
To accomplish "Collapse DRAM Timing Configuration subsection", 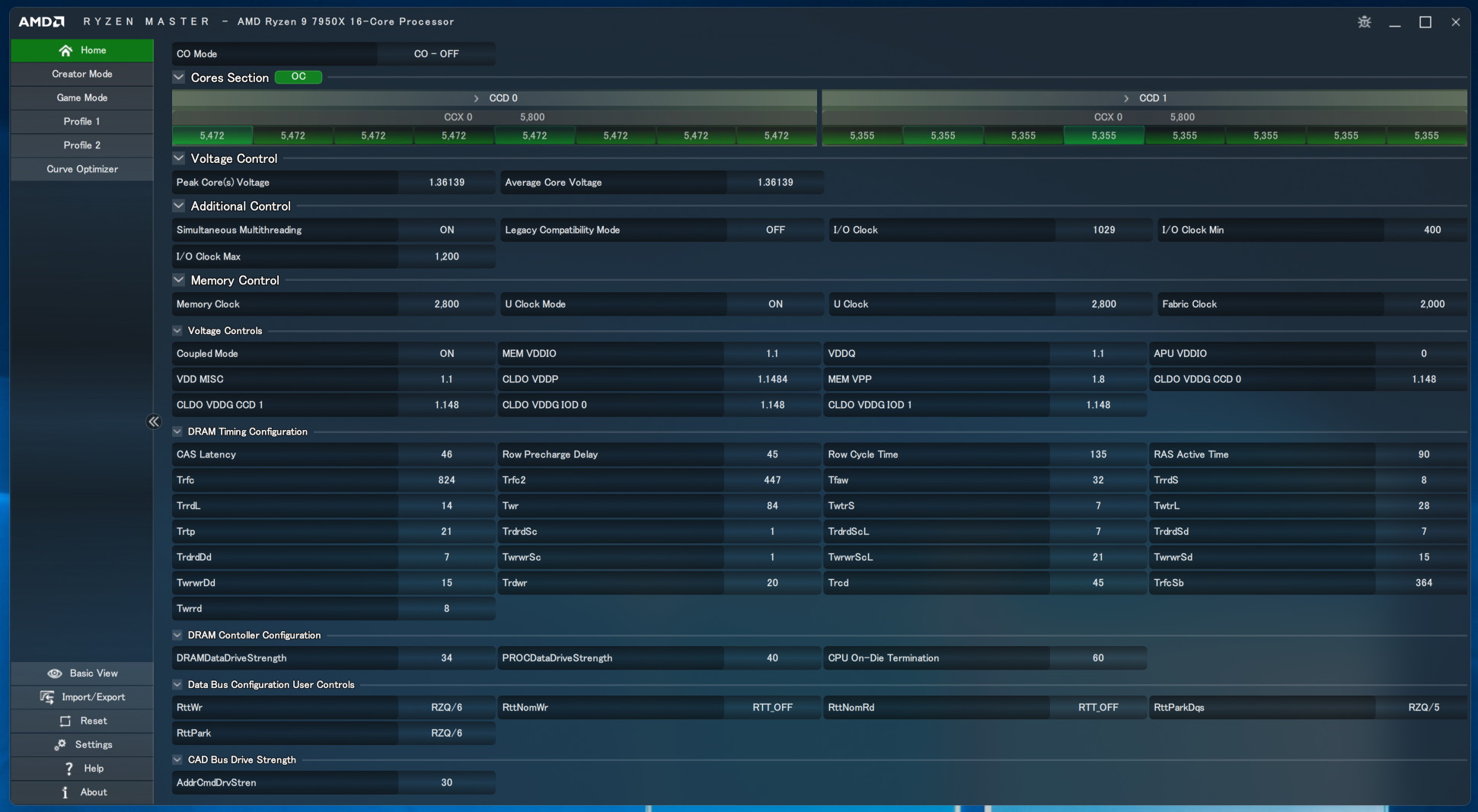I will (177, 431).
